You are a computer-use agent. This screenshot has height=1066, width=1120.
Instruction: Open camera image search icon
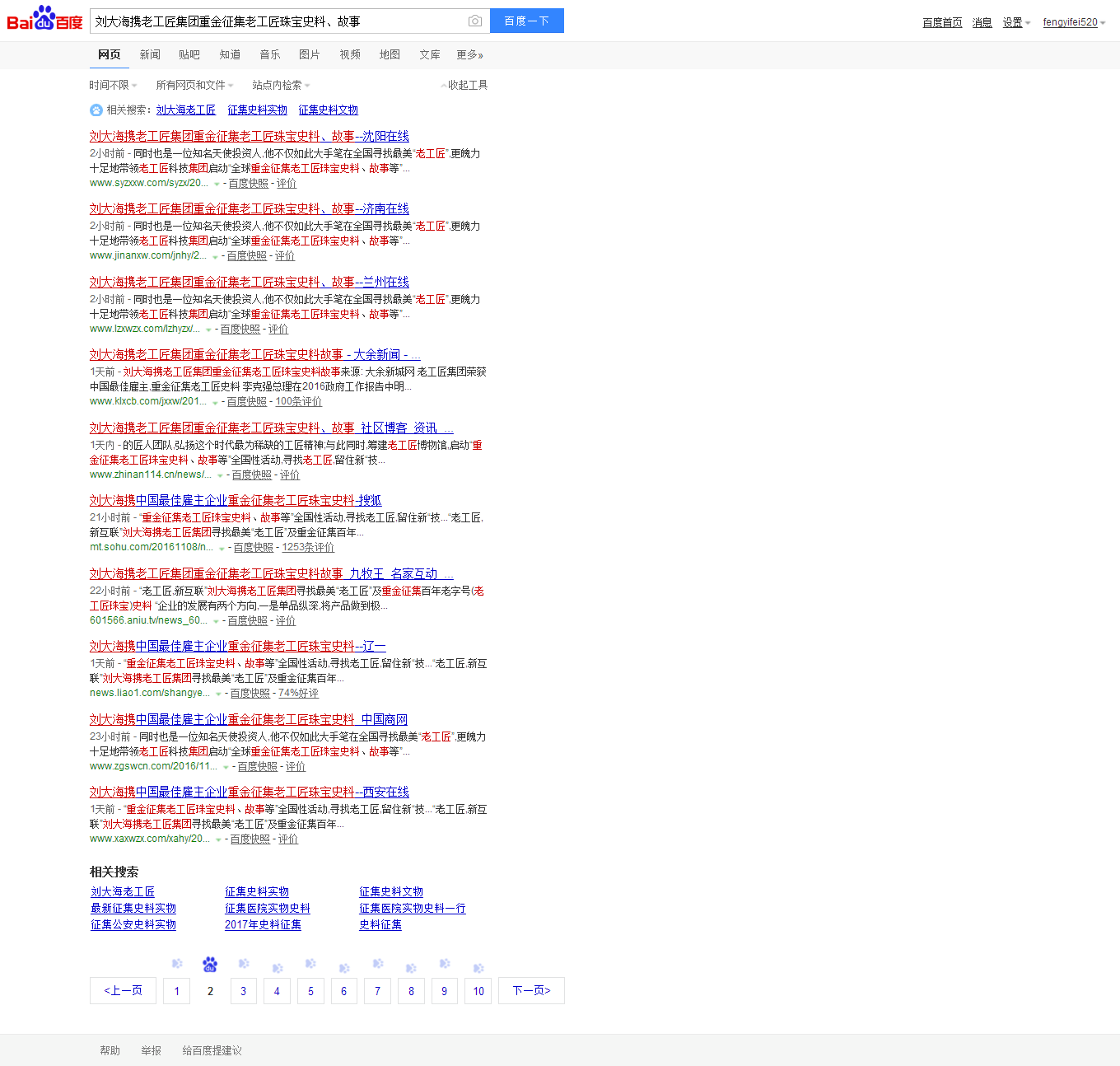[474, 21]
